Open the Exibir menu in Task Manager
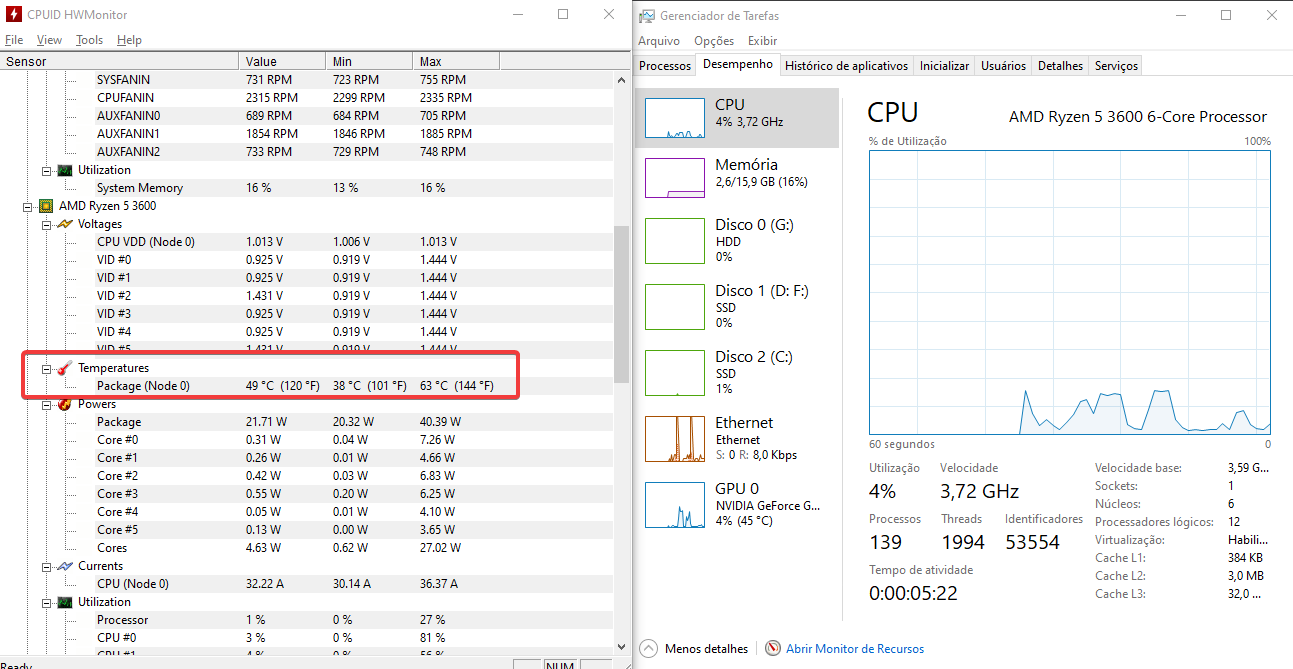 [762, 41]
